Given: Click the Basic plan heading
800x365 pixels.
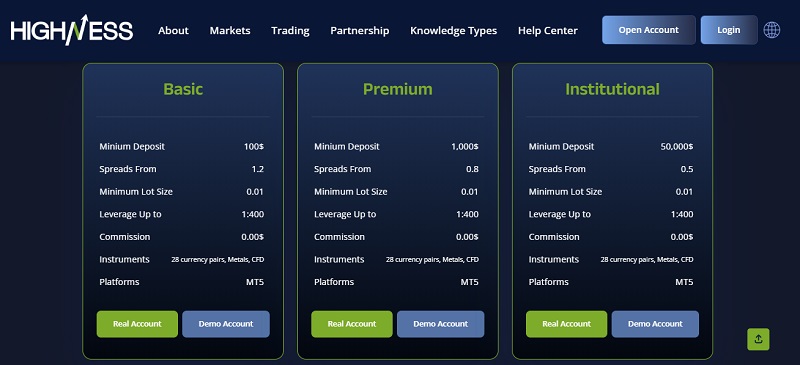Looking at the screenshot, I should coord(183,89).
